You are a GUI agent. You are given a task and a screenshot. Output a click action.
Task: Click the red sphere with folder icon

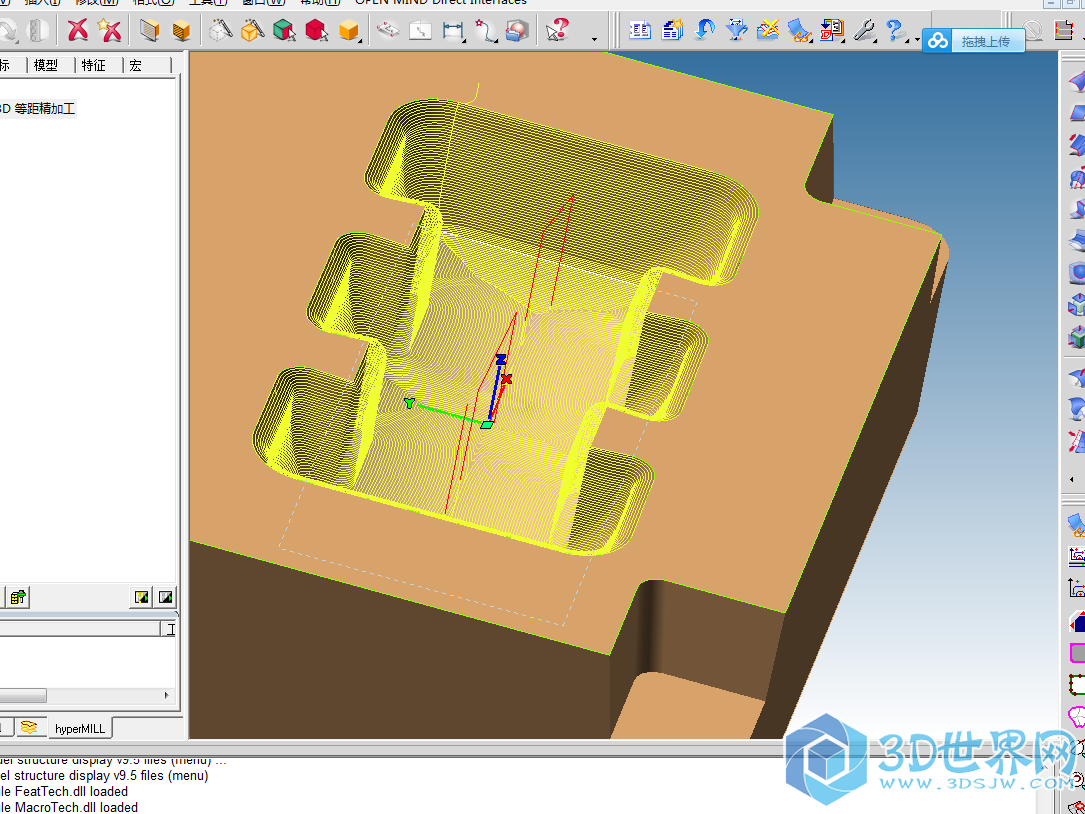click(518, 30)
